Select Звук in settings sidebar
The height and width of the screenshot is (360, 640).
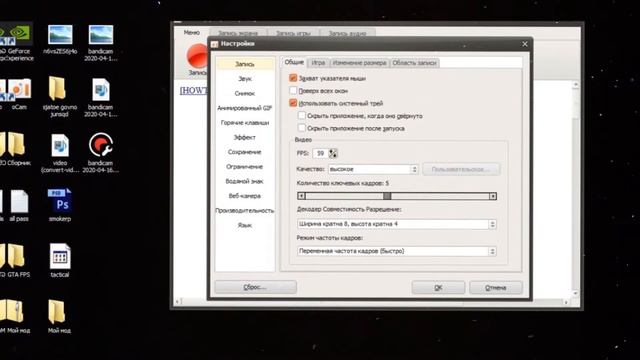(x=245, y=79)
